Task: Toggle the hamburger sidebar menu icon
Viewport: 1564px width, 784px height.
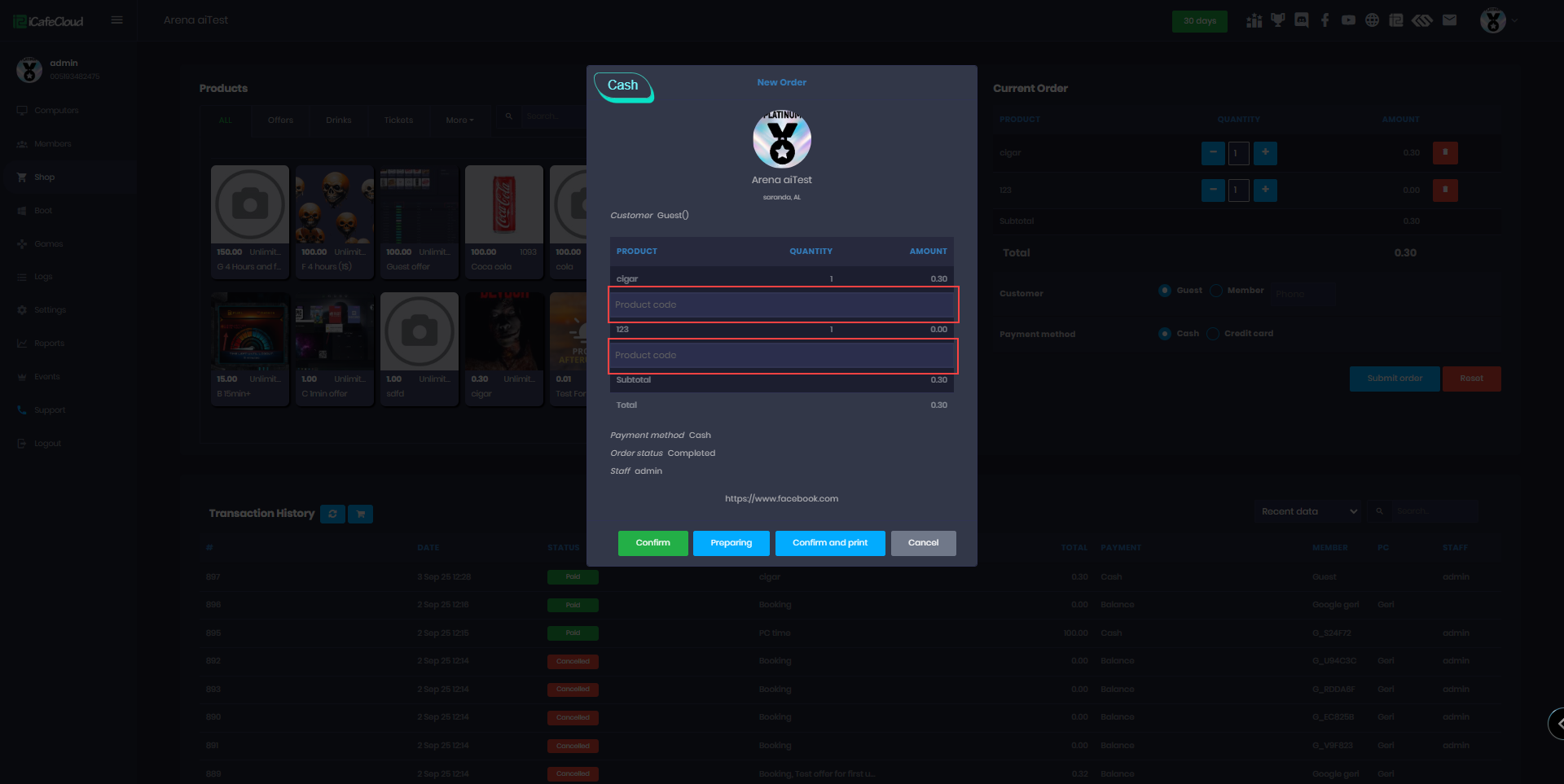Action: [x=117, y=20]
